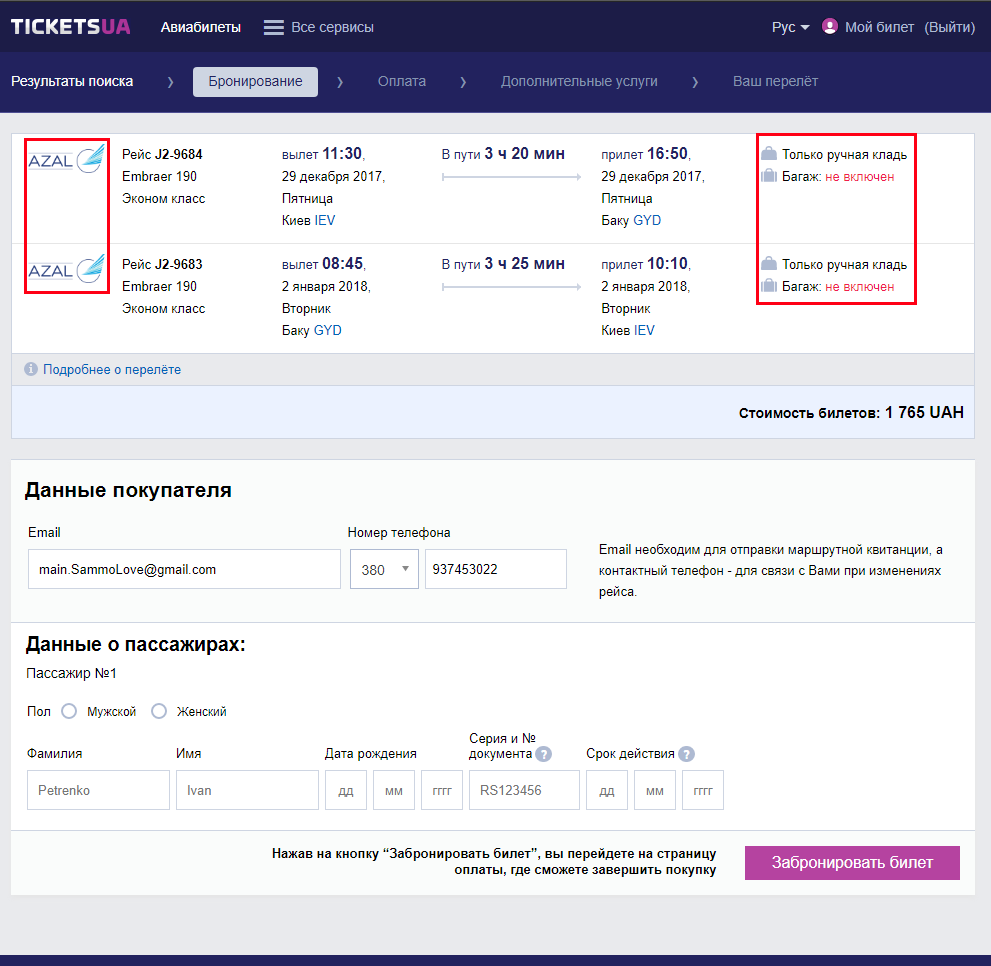Click the AZAL logo of flight J2-9684
This screenshot has width=991, height=966.
pyautogui.click(x=66, y=160)
